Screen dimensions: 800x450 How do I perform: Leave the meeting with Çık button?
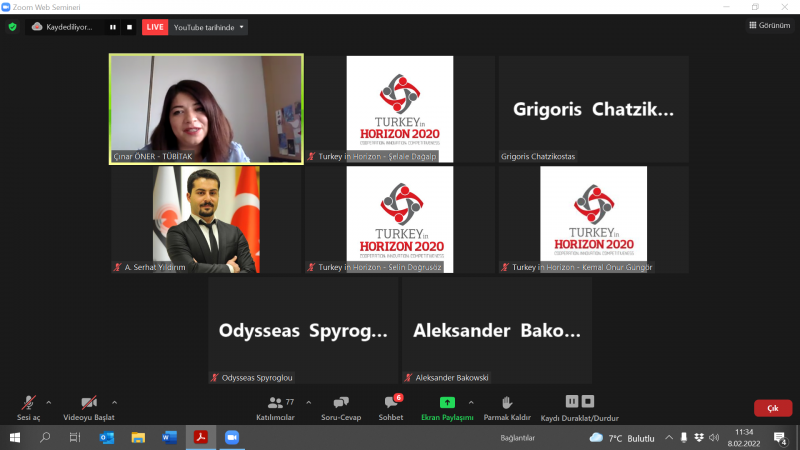click(x=773, y=408)
